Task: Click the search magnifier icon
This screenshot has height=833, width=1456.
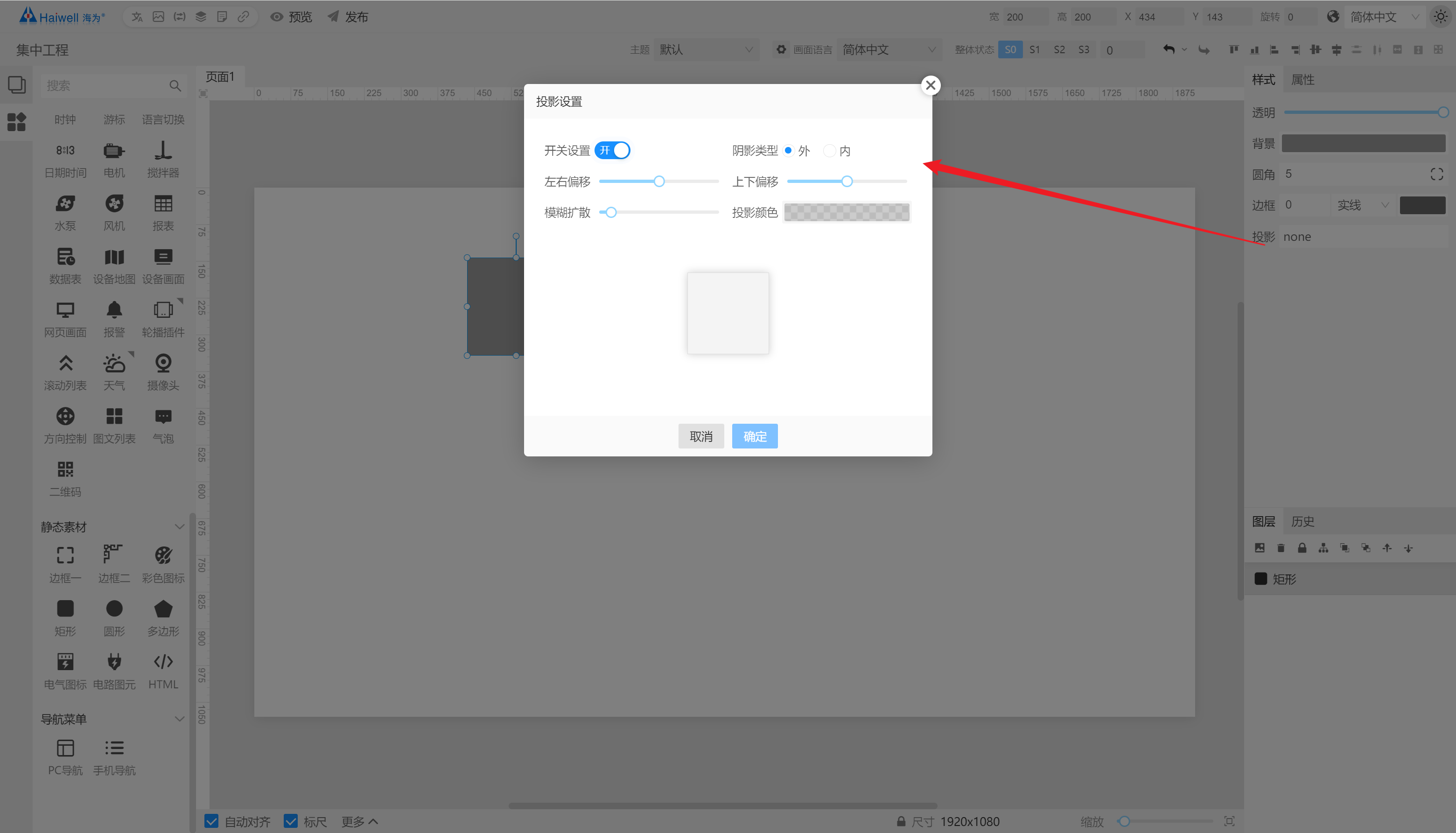Action: point(175,86)
